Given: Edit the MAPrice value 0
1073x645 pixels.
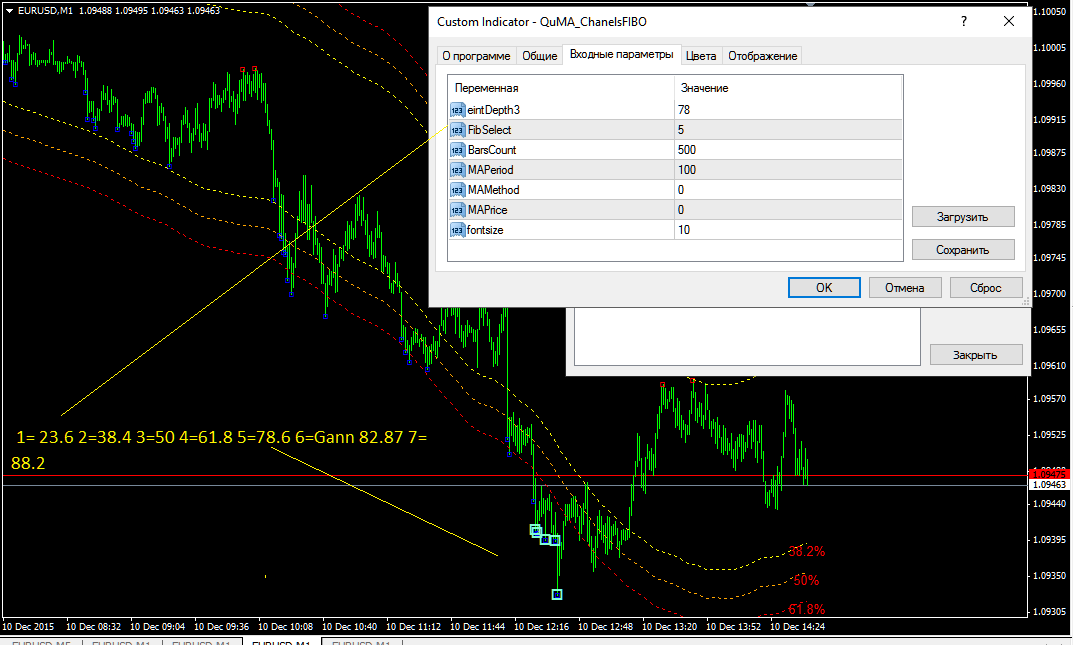Looking at the screenshot, I should coord(788,210).
